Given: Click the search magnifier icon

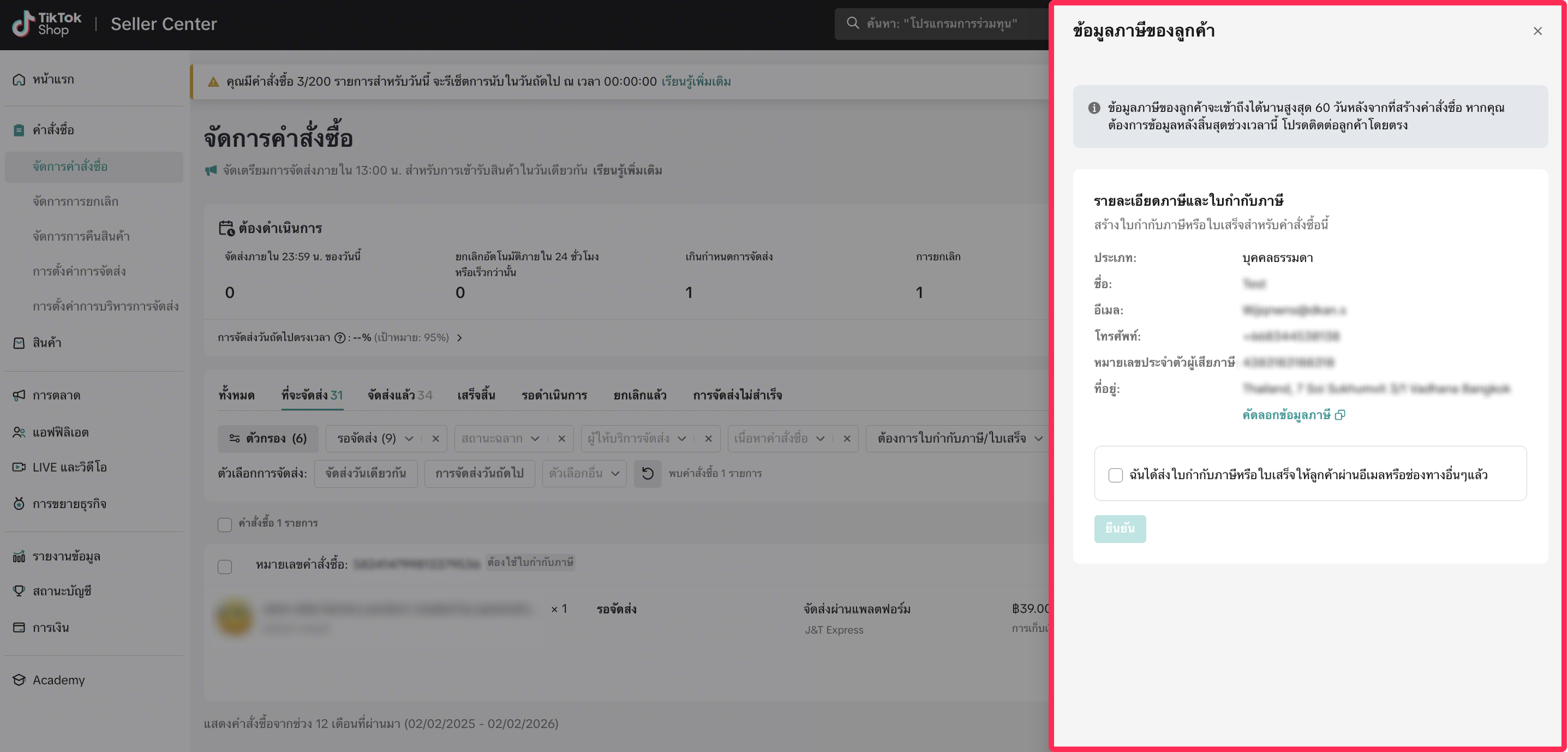Looking at the screenshot, I should pos(853,23).
